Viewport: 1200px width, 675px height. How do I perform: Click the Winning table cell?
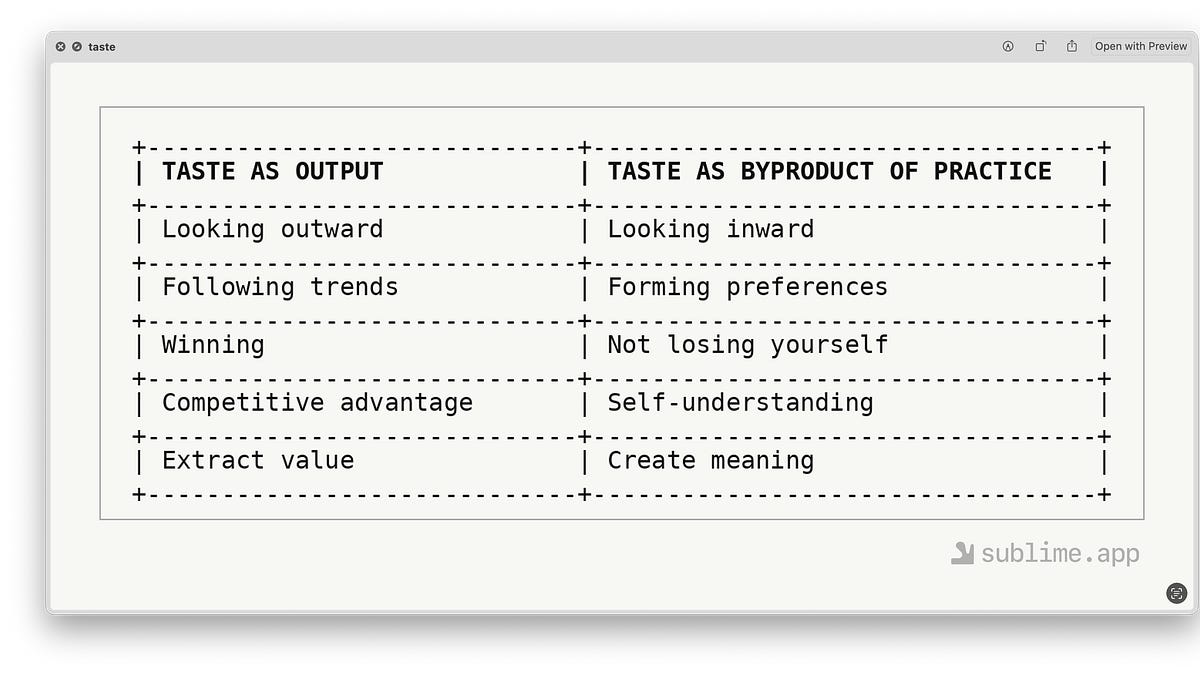pos(213,345)
